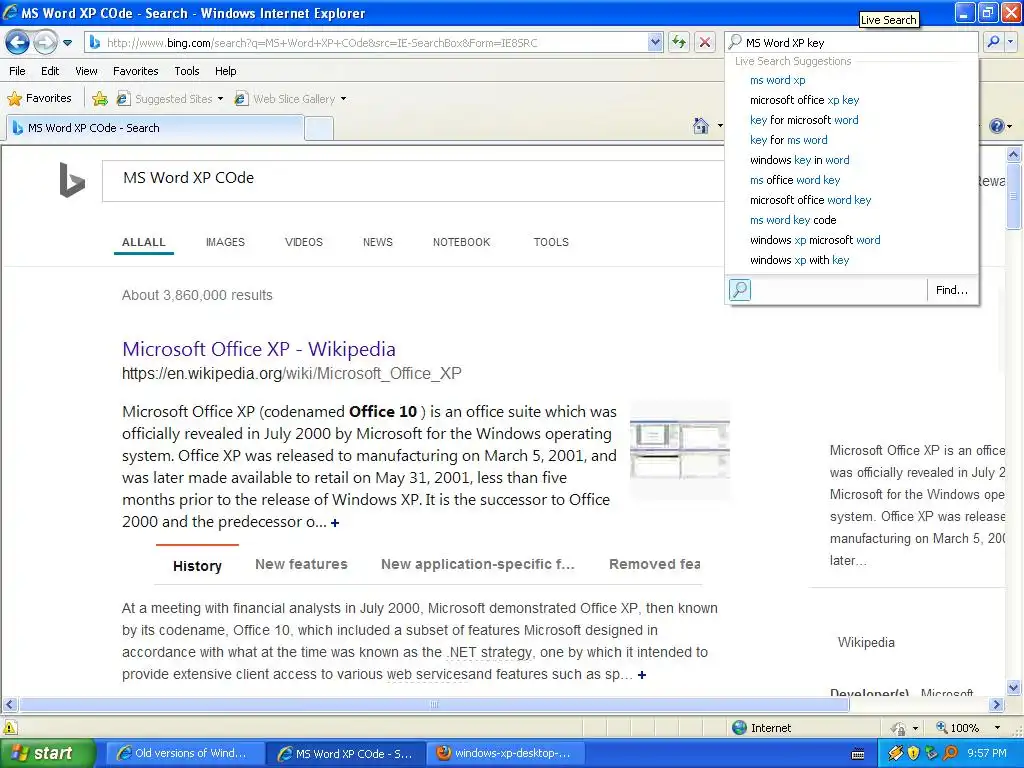Expand the Office XP summary plus sign
The image size is (1024, 768).
(335, 522)
